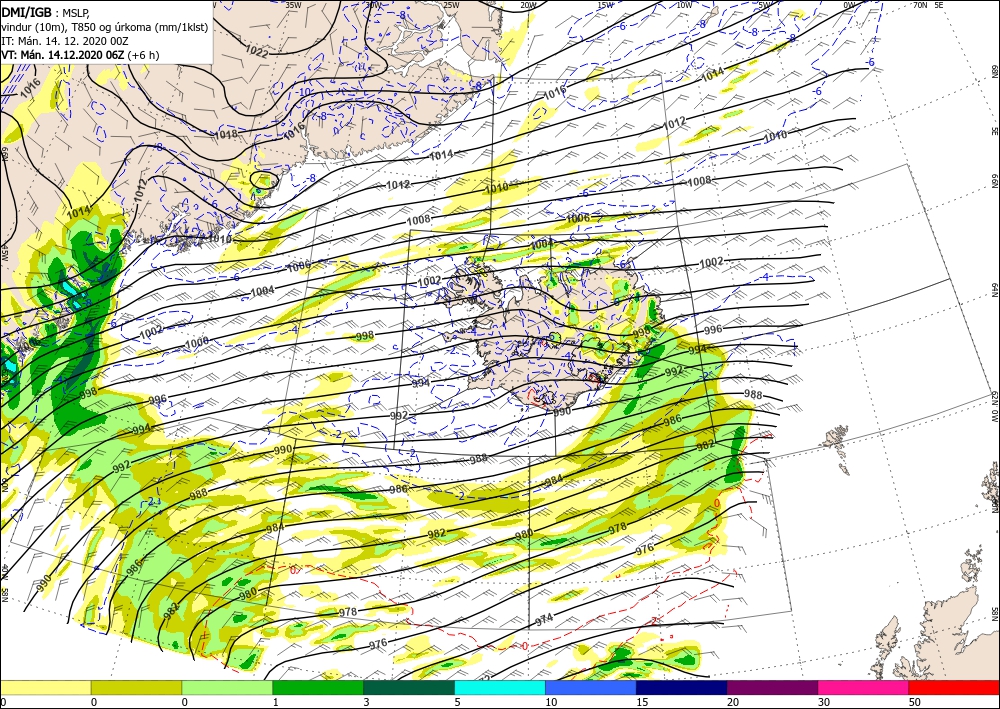Click legend value label "5"
The image size is (1000, 709).
457,702
